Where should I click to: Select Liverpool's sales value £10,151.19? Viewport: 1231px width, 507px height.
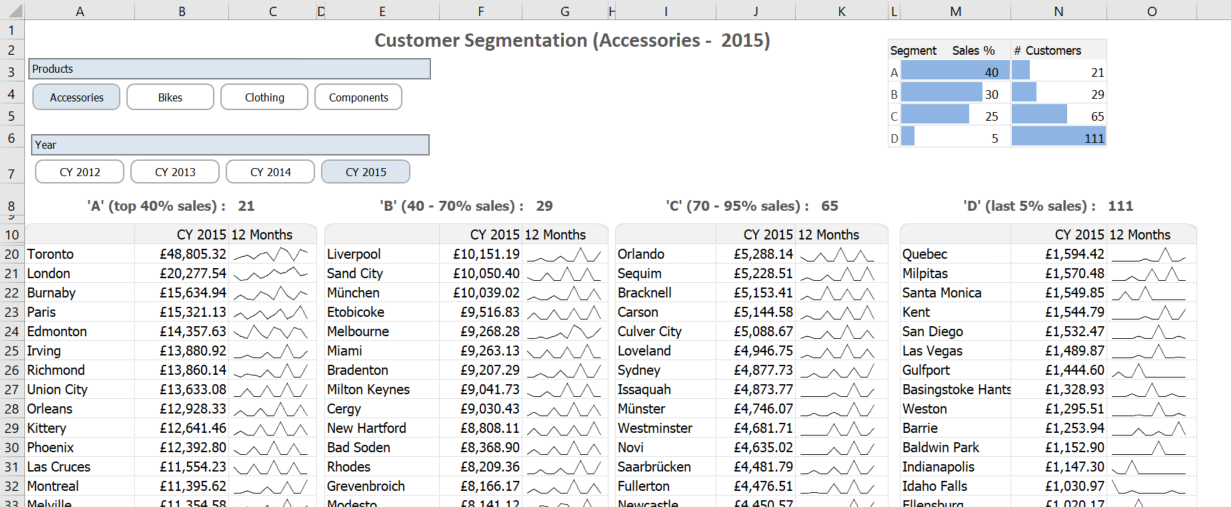click(x=480, y=254)
